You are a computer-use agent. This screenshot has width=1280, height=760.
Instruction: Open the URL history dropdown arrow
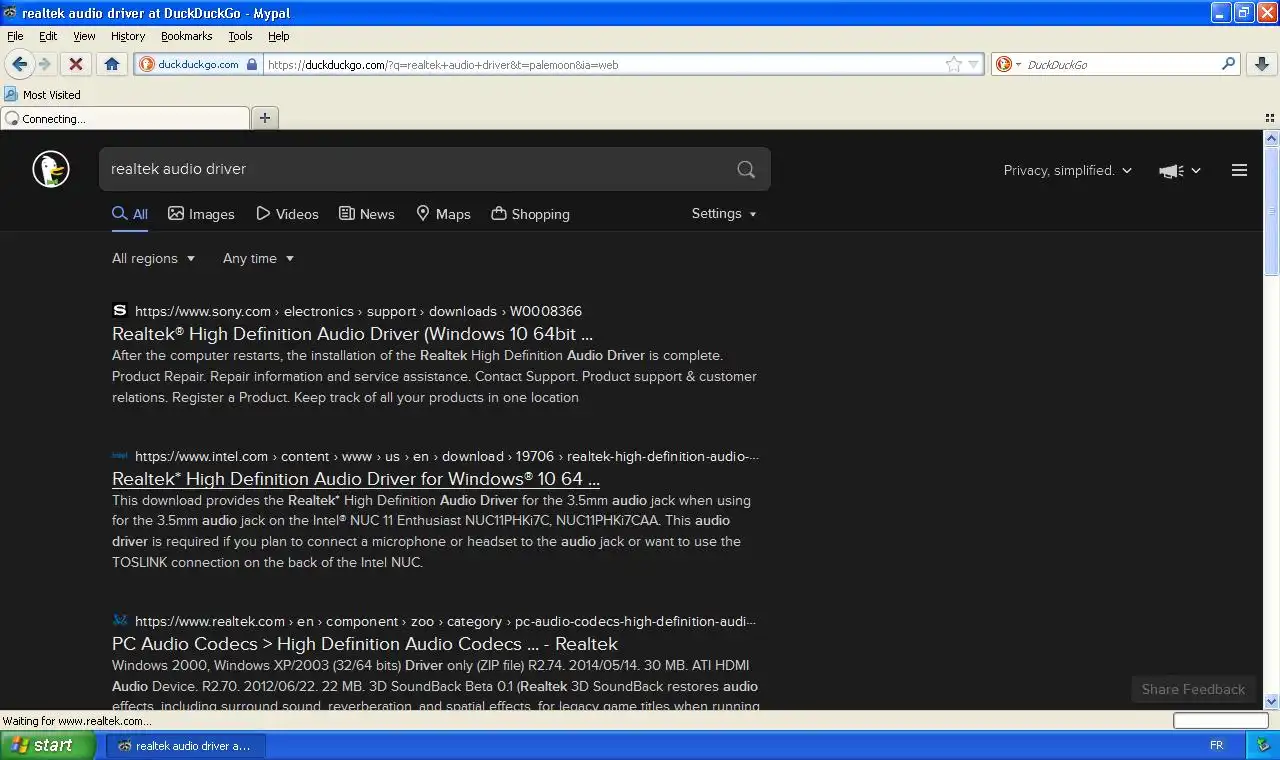point(973,65)
